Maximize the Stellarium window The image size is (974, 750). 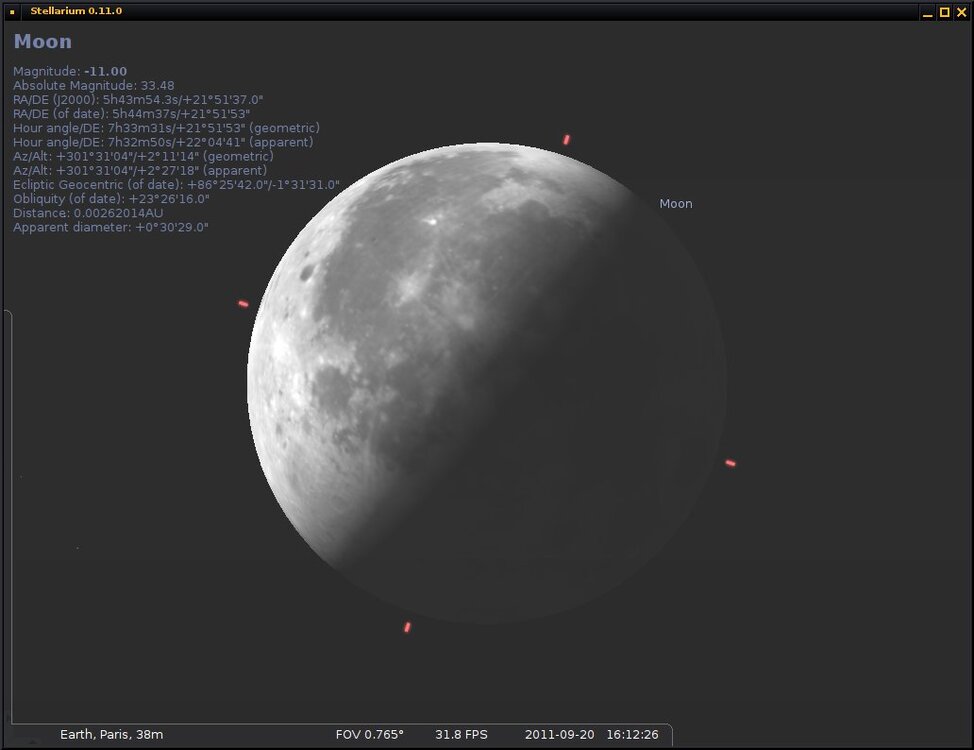coord(944,12)
